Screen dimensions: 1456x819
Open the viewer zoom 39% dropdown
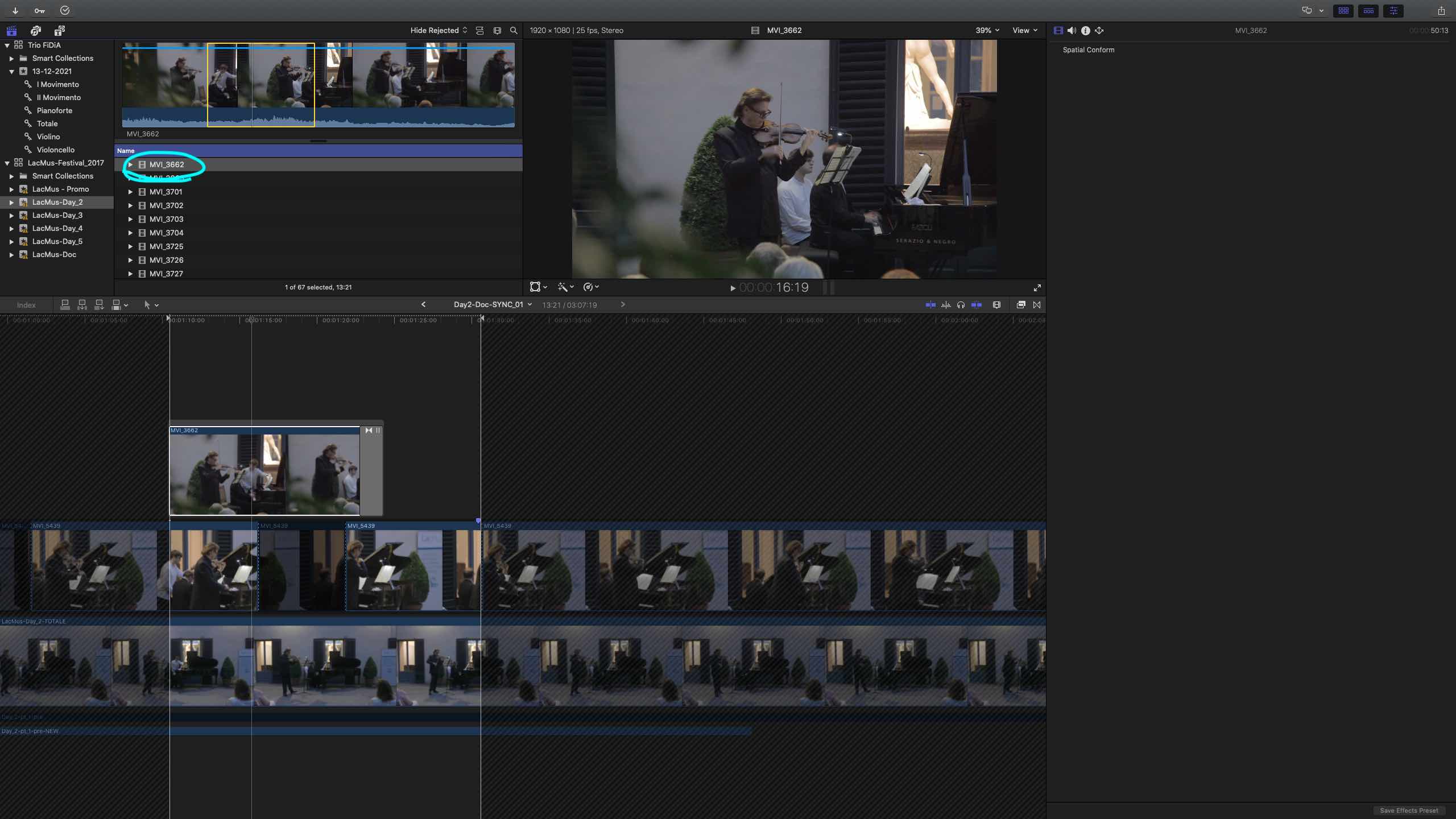tap(987, 30)
